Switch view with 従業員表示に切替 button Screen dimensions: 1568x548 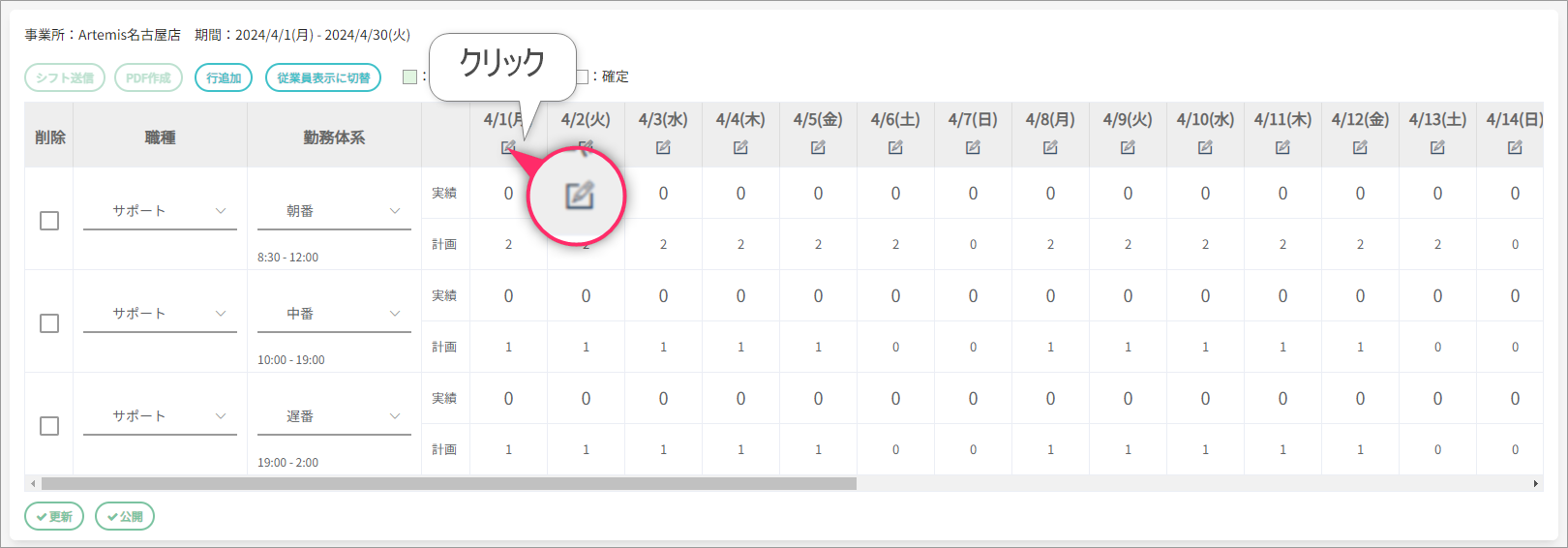pos(323,77)
